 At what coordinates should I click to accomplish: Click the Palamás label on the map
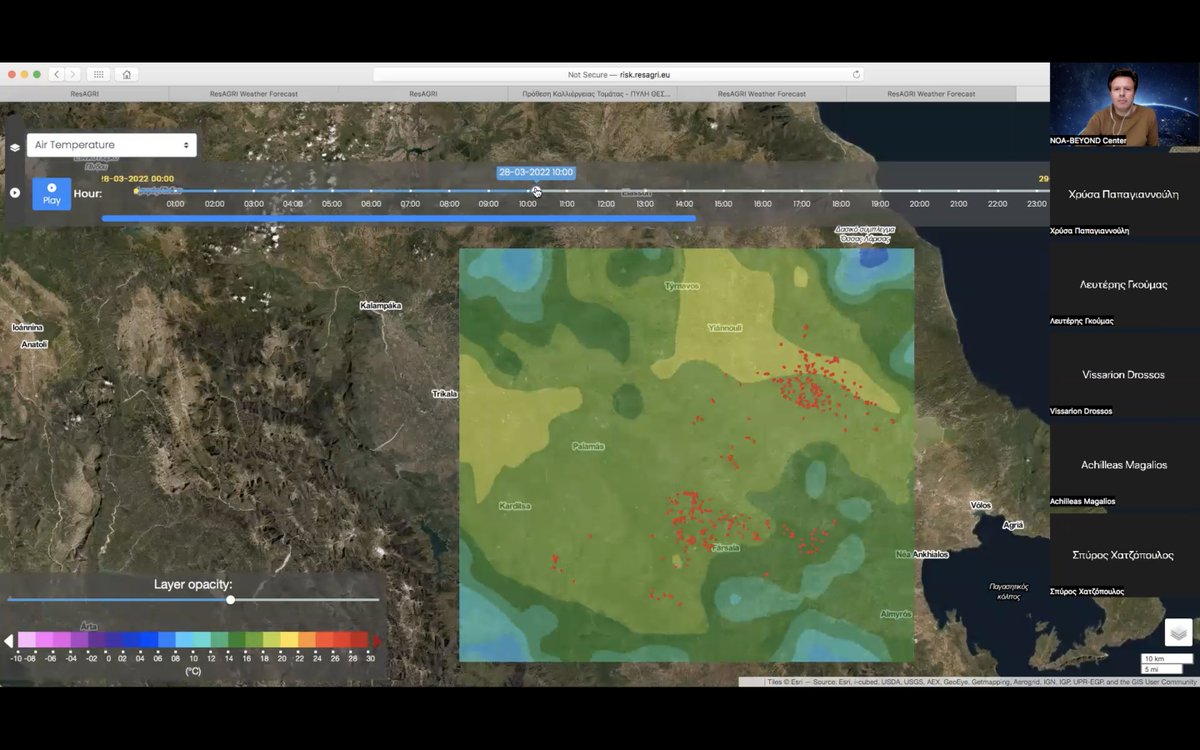(x=588, y=446)
